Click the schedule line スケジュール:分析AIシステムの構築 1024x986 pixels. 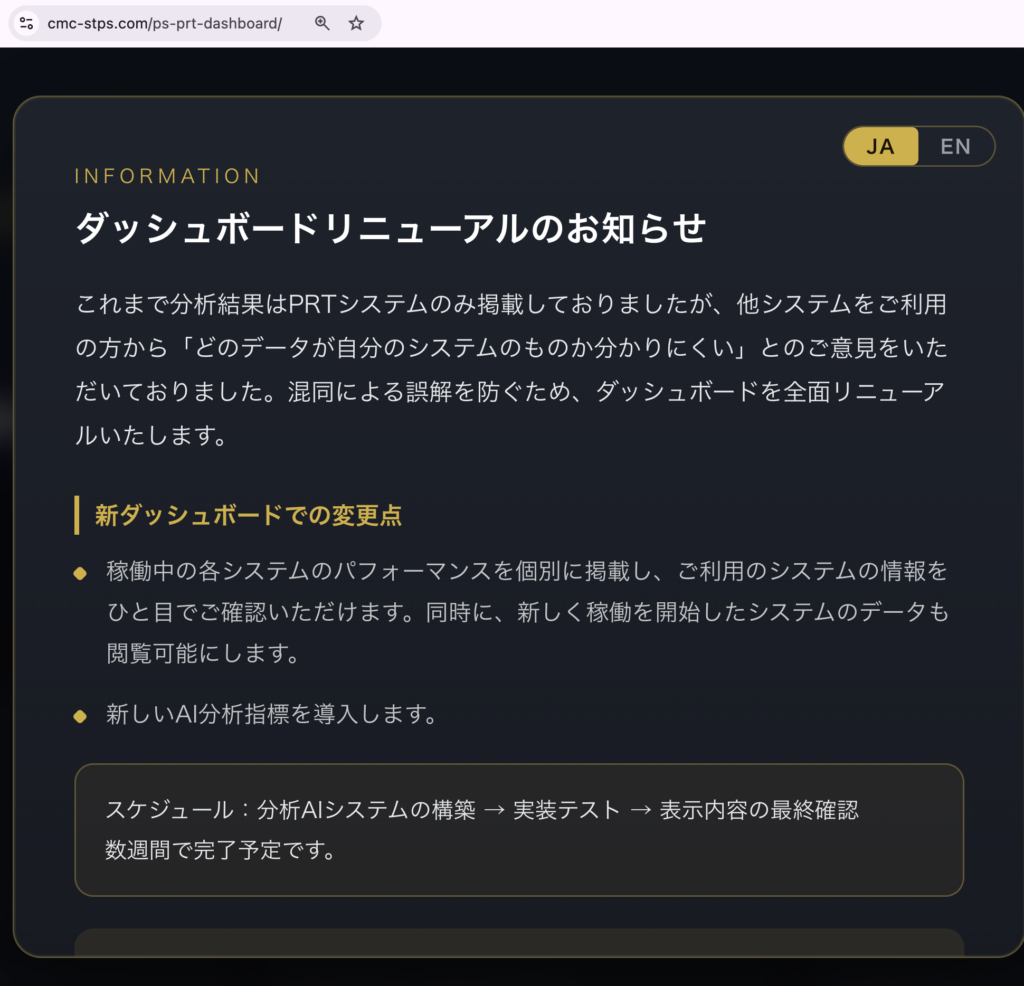pos(482,810)
